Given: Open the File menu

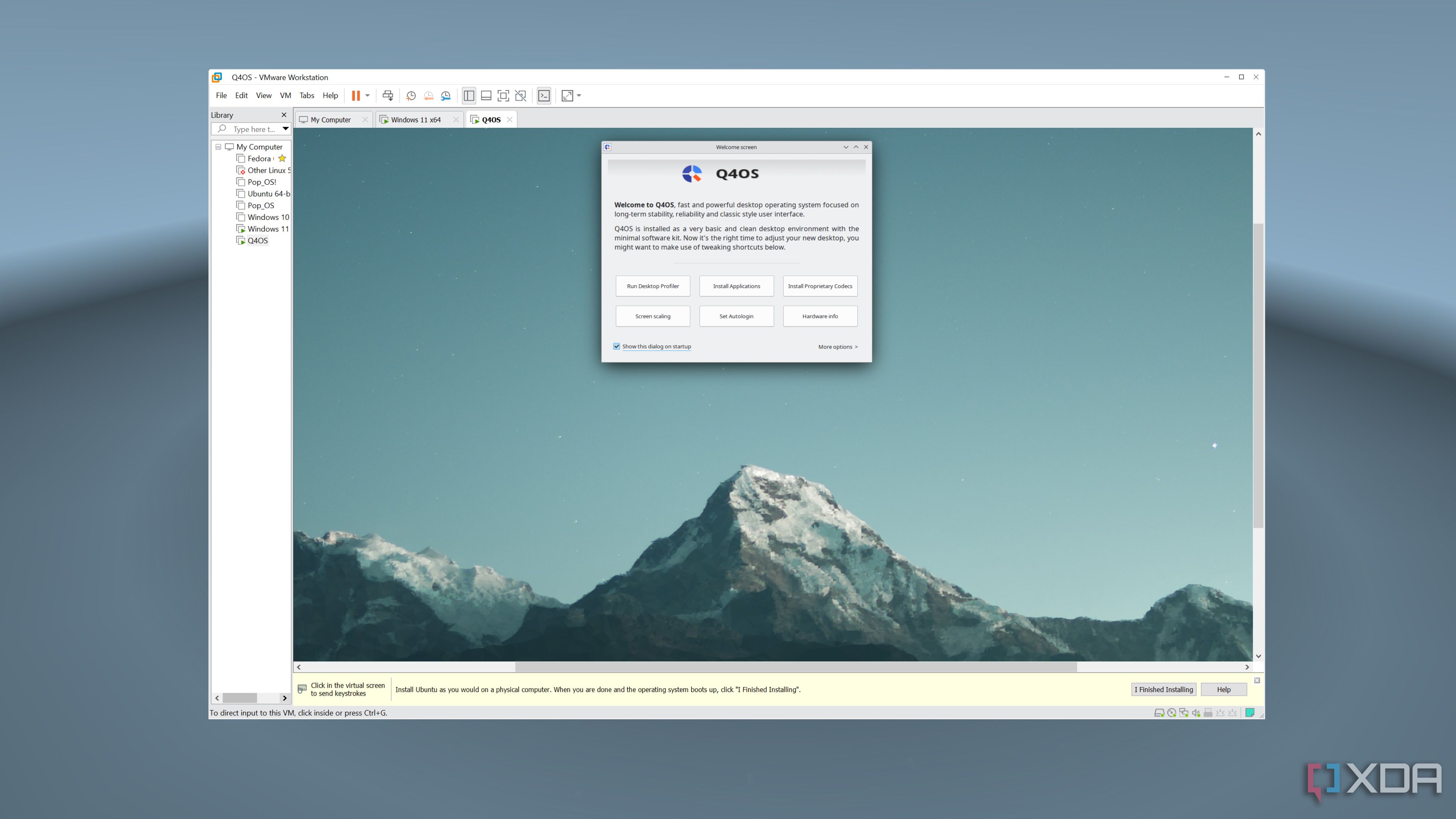Looking at the screenshot, I should [x=221, y=96].
